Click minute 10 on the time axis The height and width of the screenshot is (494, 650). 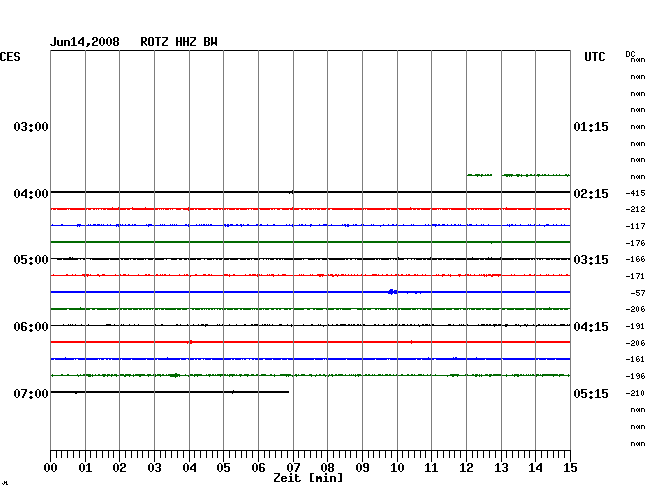click(397, 468)
